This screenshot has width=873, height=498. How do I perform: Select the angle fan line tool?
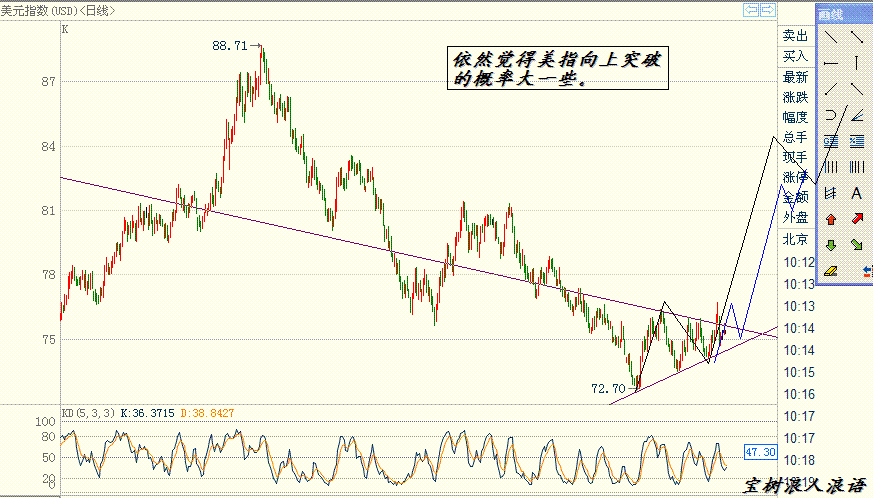(857, 115)
